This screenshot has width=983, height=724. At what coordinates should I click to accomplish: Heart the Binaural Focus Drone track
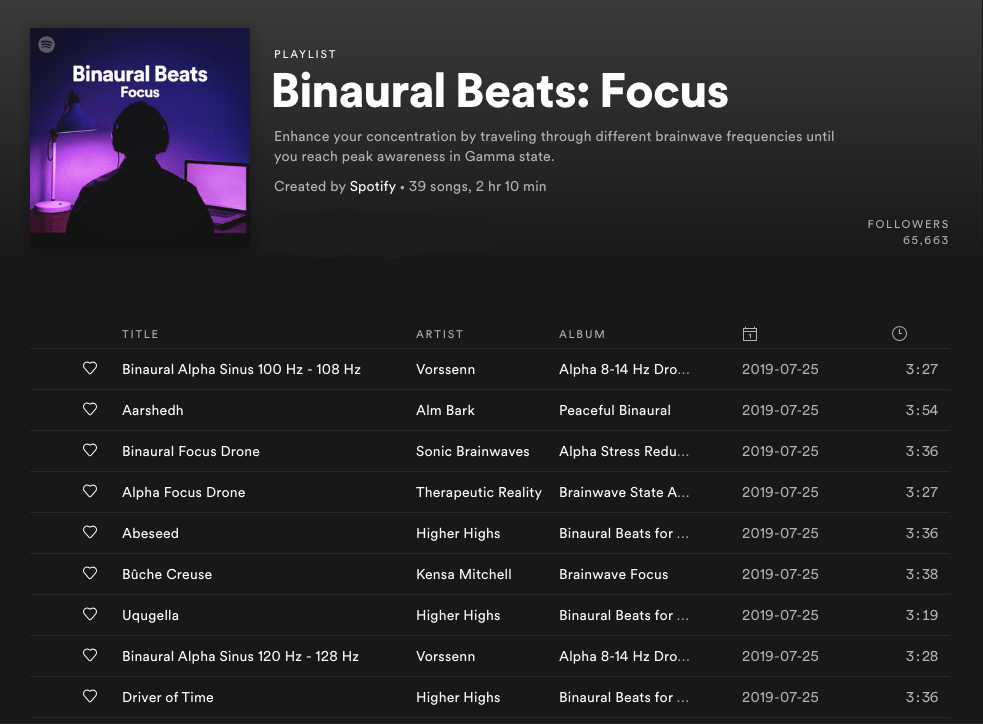click(90, 450)
